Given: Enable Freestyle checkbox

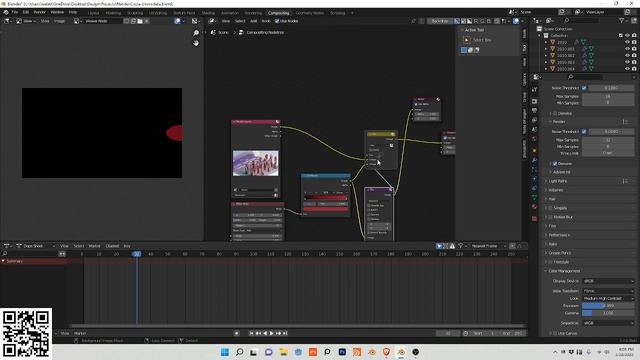Looking at the screenshot, I should [551, 262].
